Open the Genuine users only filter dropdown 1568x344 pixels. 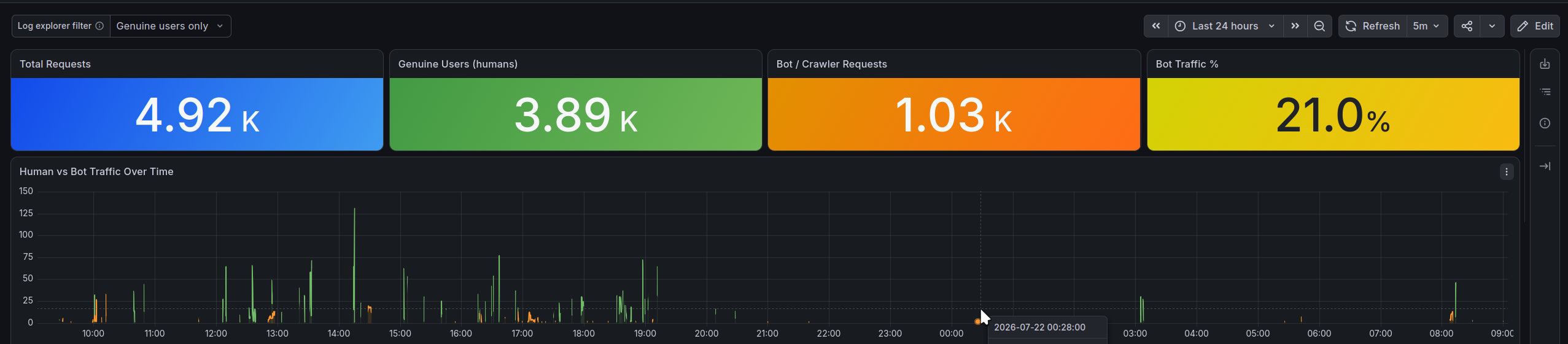pyautogui.click(x=170, y=26)
